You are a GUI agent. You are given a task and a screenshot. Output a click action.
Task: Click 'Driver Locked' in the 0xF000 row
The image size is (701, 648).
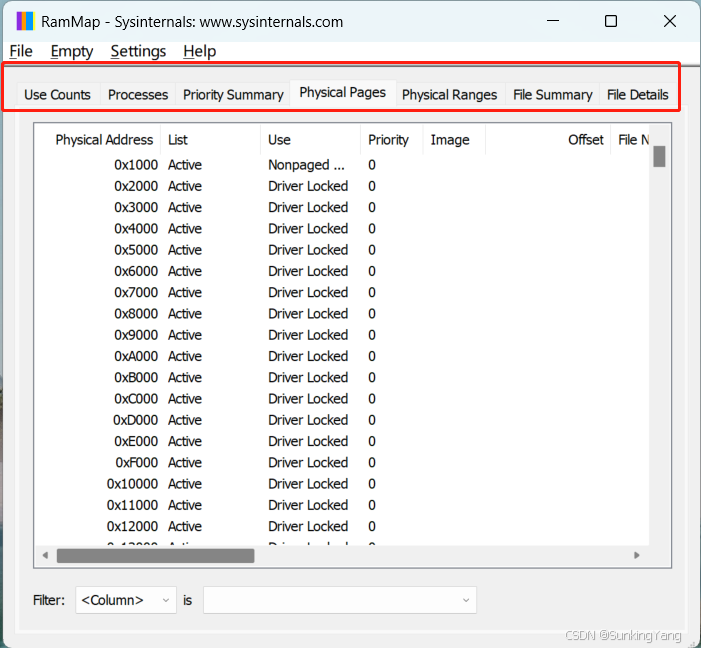308,462
